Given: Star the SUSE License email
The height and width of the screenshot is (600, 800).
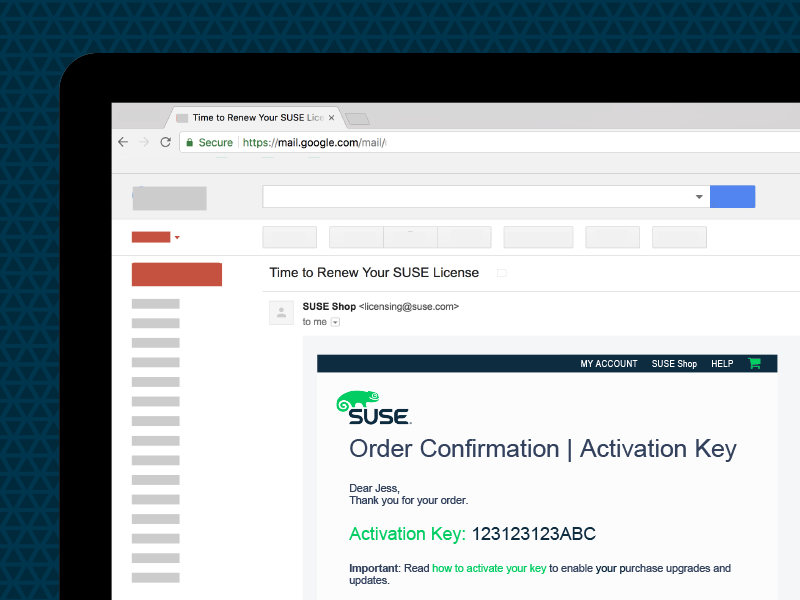Looking at the screenshot, I should click(x=501, y=272).
